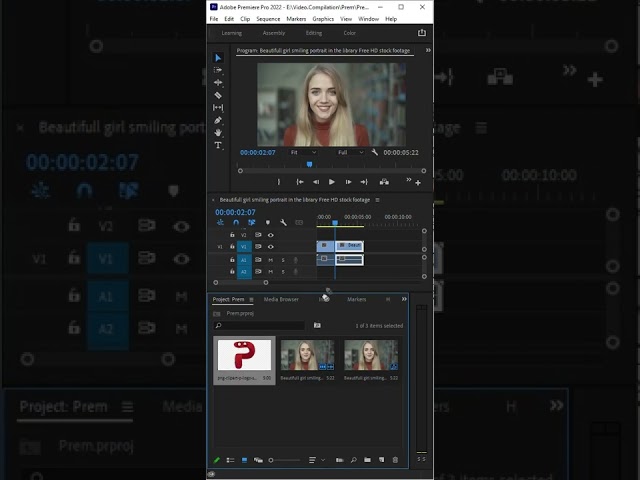Click the Quick Export icon
640x480 pixels.
point(422,33)
